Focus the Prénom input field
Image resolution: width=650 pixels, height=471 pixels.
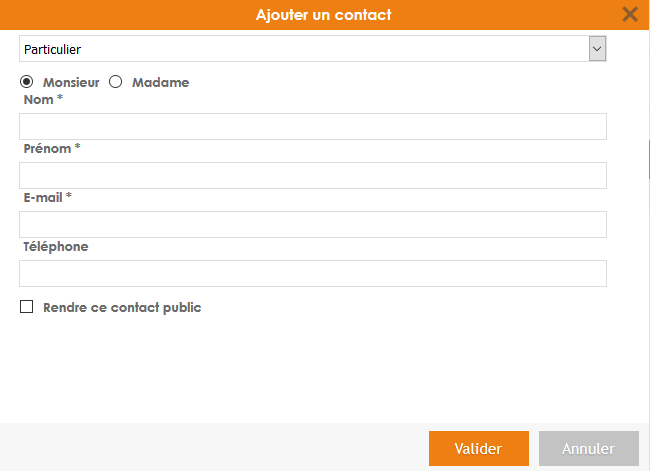(x=313, y=175)
